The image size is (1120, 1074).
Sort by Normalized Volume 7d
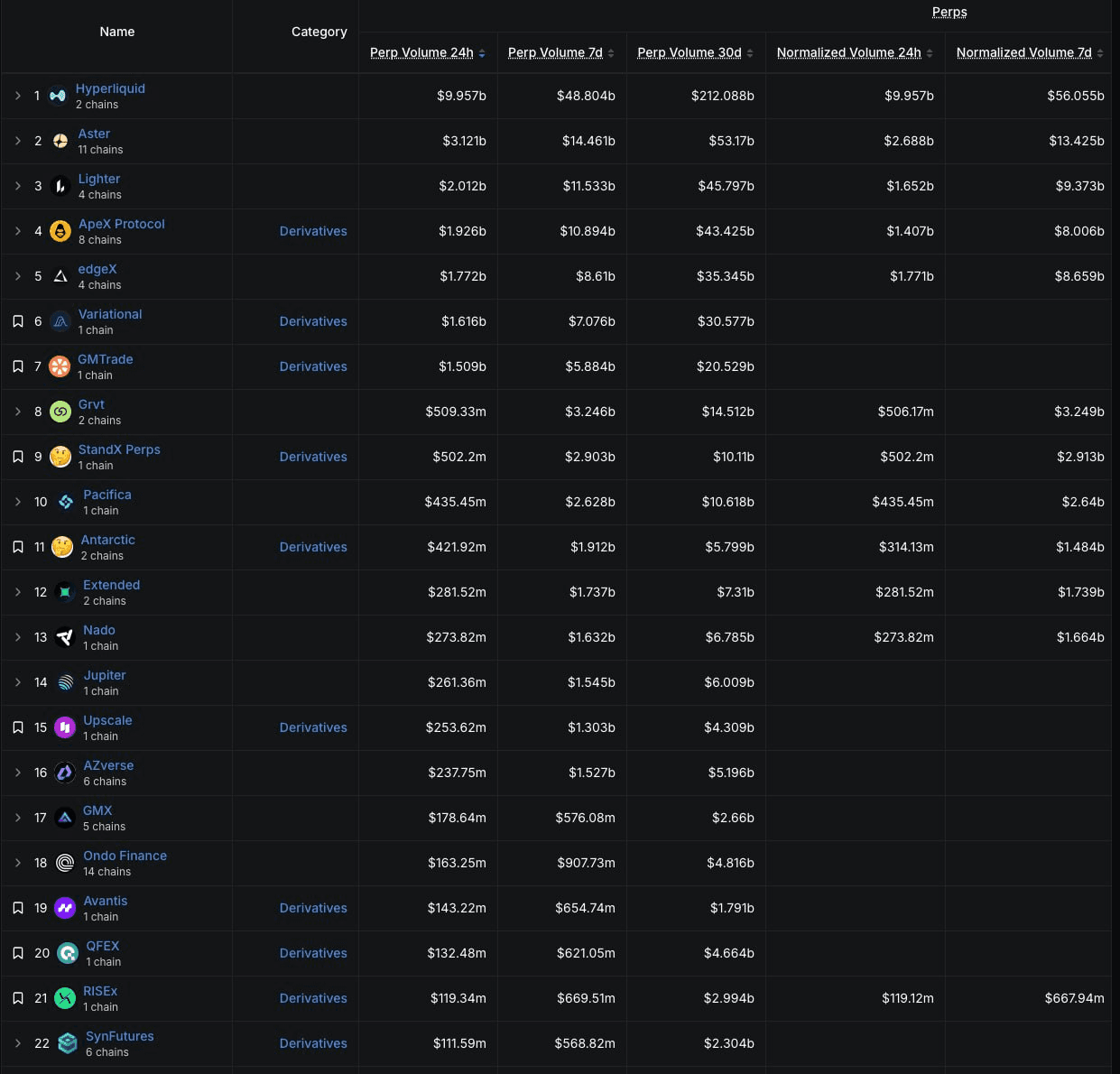point(1030,52)
